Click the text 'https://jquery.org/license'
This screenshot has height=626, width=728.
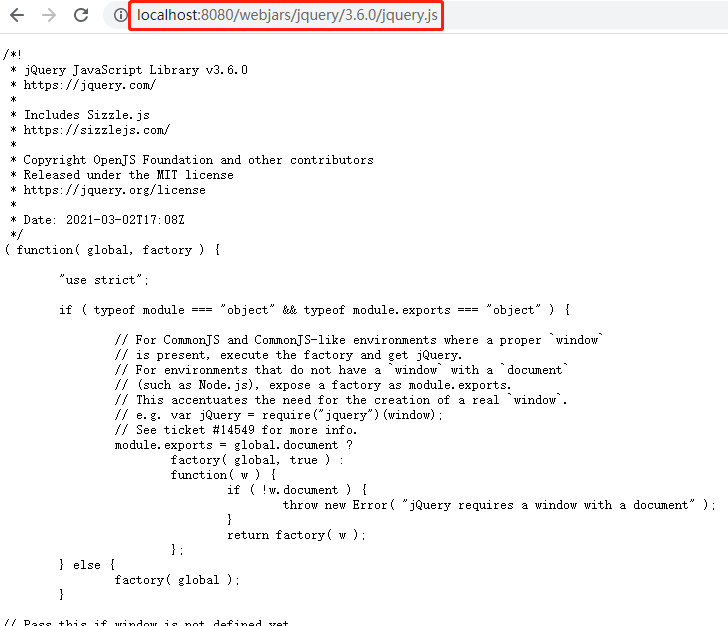coord(115,190)
